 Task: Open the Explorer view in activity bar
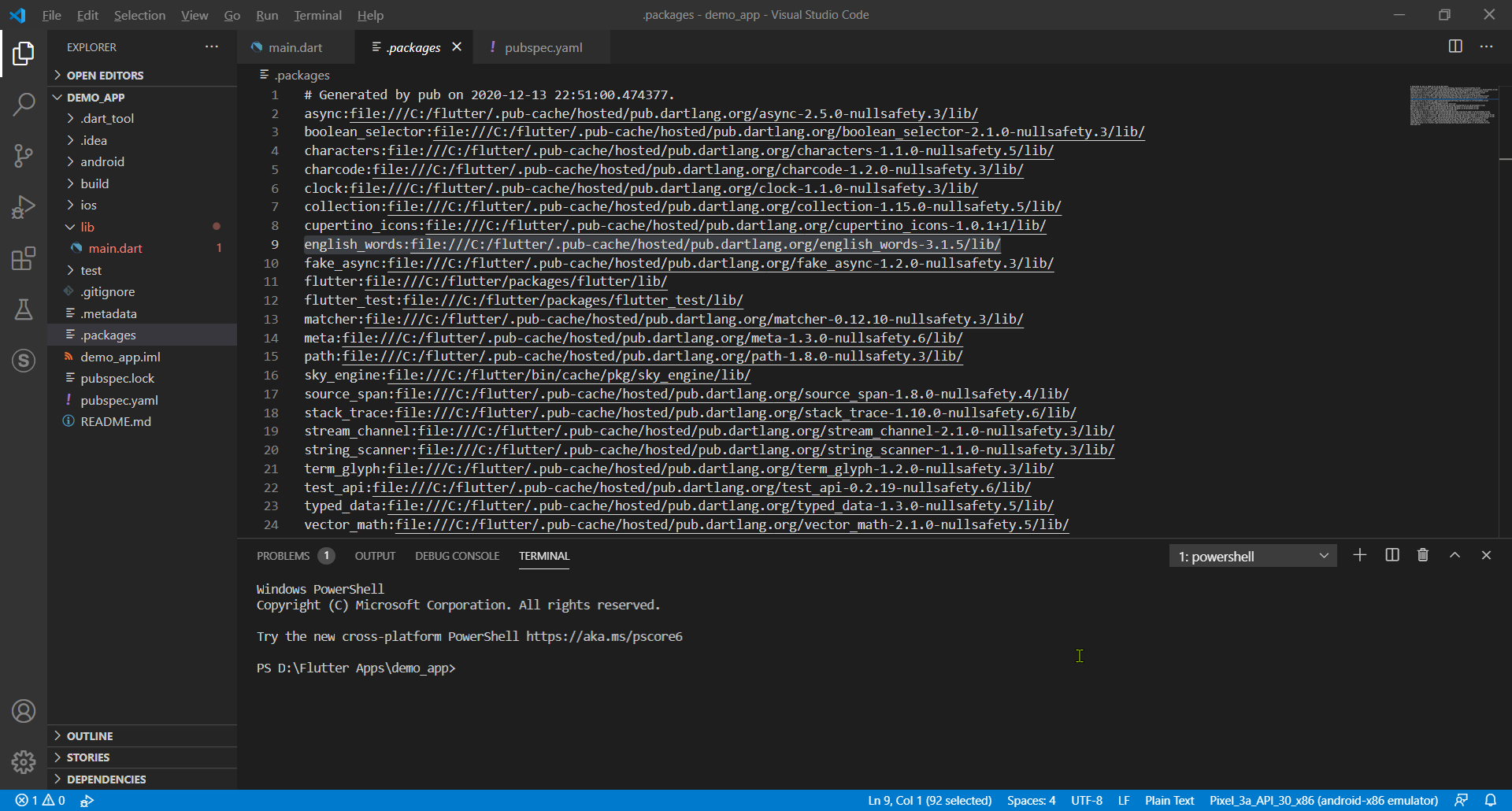(x=24, y=54)
